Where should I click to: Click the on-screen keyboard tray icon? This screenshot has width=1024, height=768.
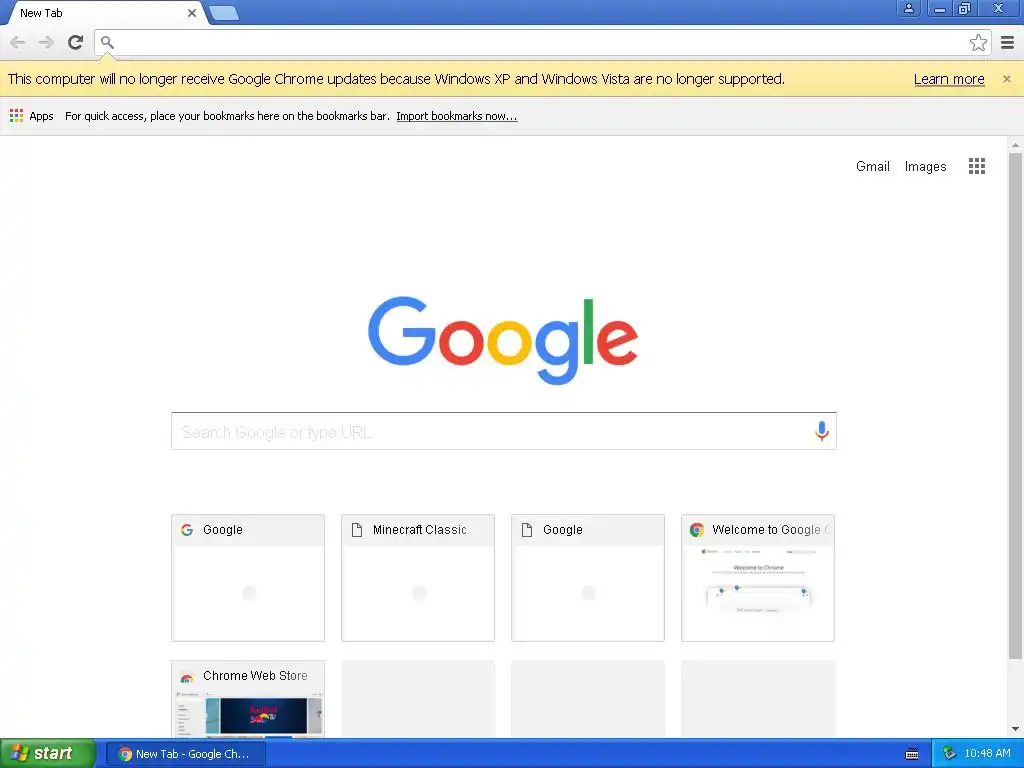pos(912,754)
